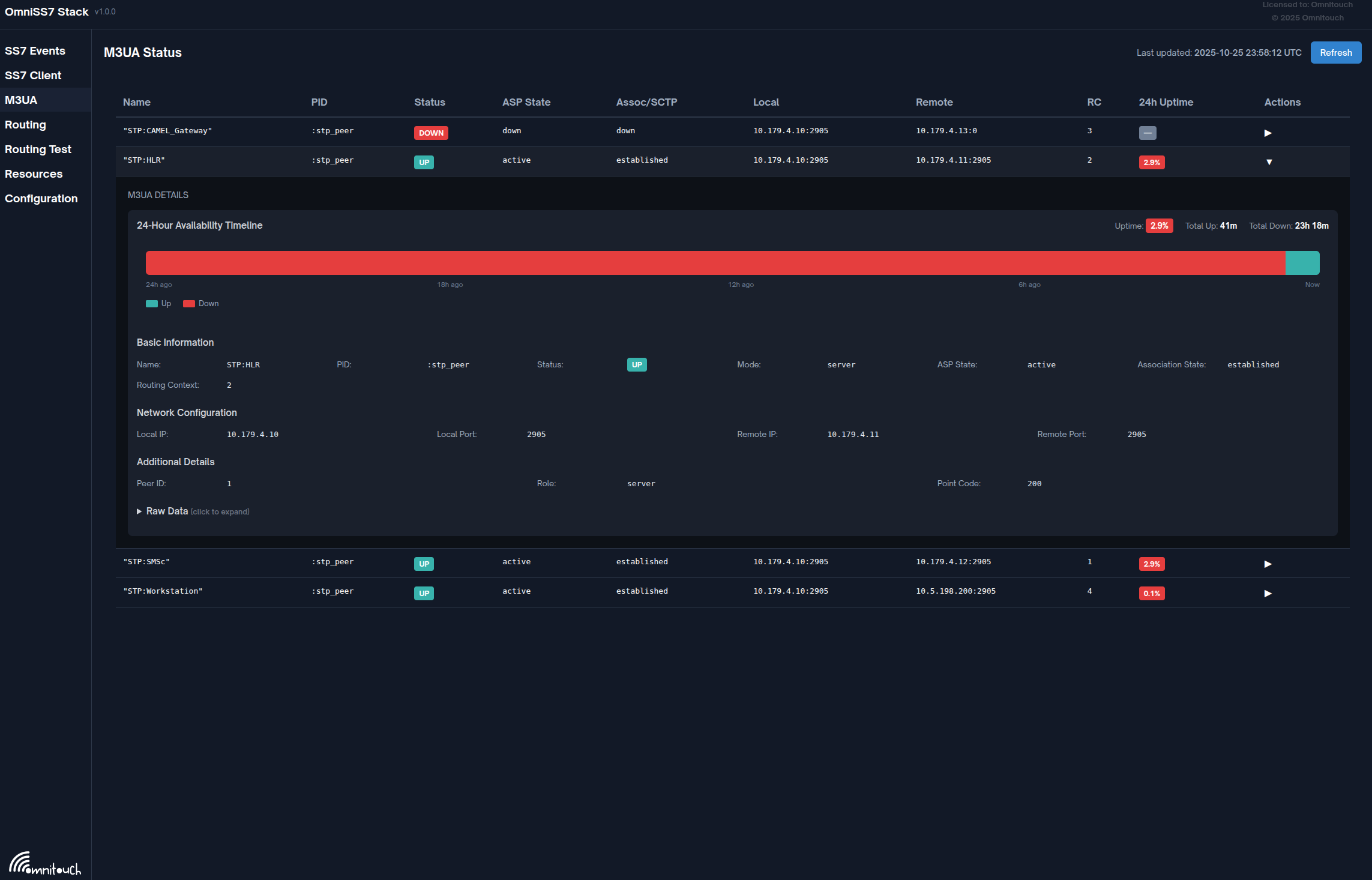Open the Routing Test page

tap(38, 149)
